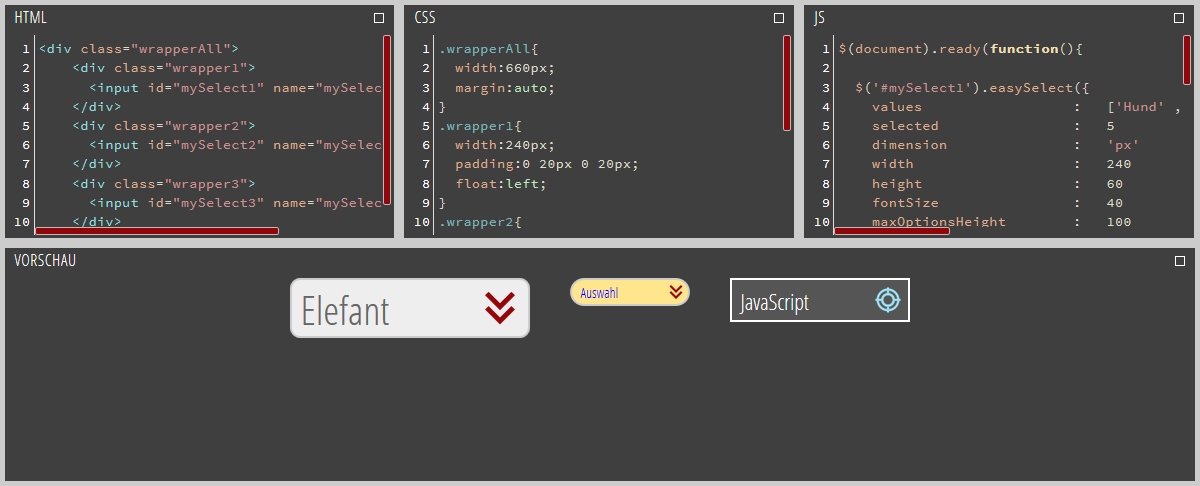1200x486 pixels.
Task: Click the square expand icon in HTML panel
Action: click(379, 18)
